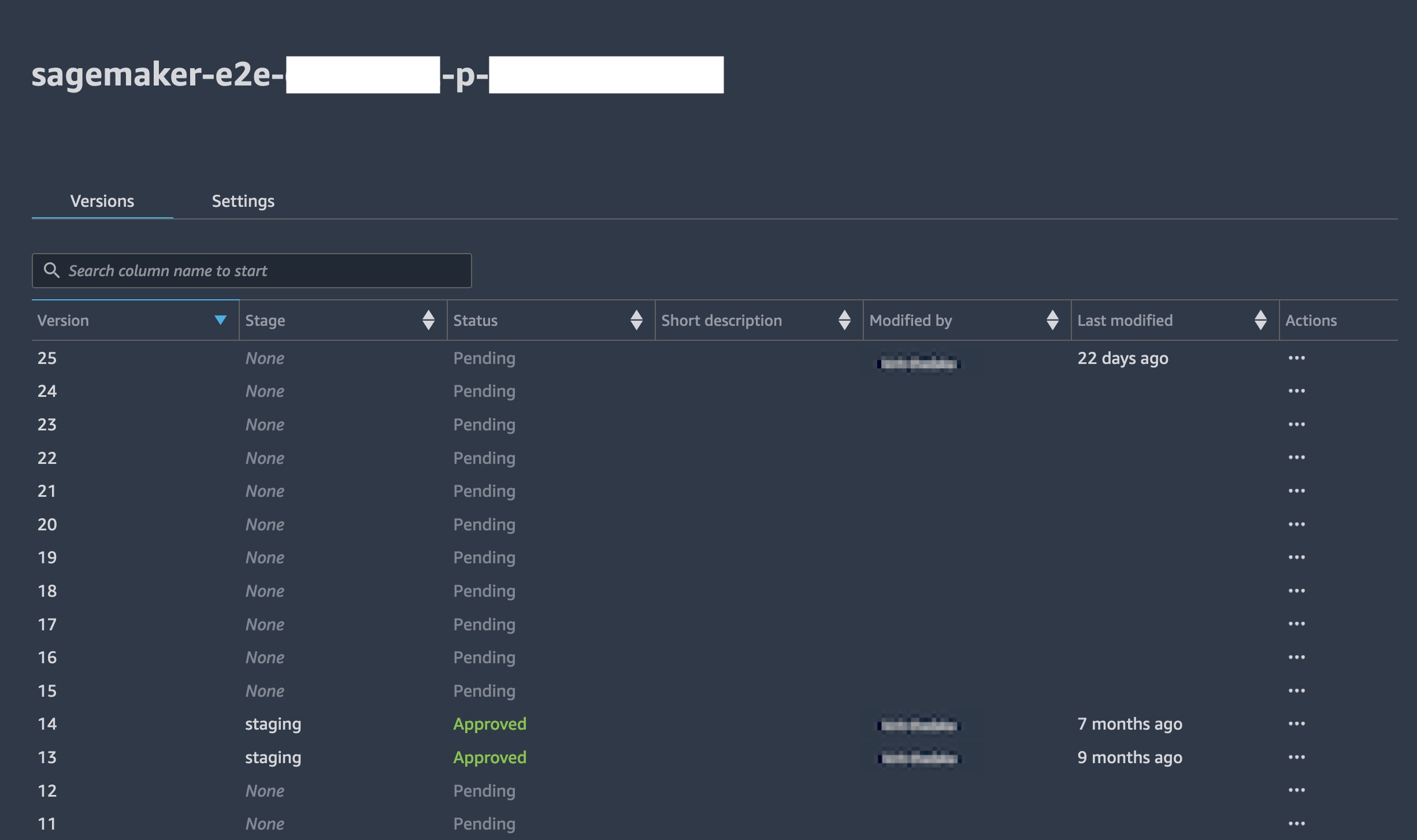This screenshot has width=1417, height=840.
Task: Open actions ellipsis for version 20
Action: 1296,525
